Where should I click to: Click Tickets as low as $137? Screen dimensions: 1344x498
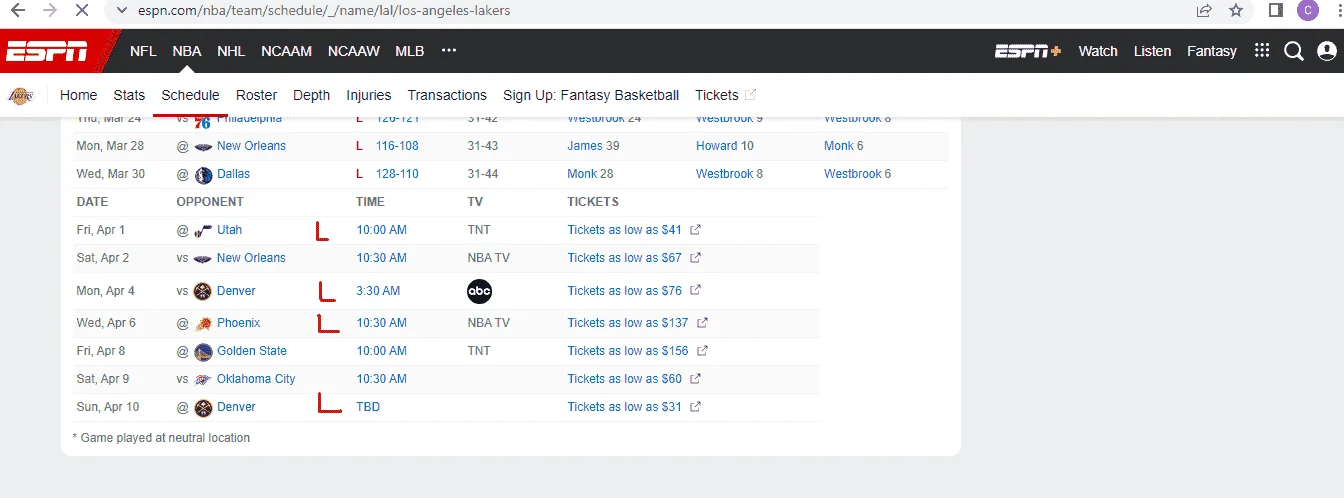tap(628, 323)
